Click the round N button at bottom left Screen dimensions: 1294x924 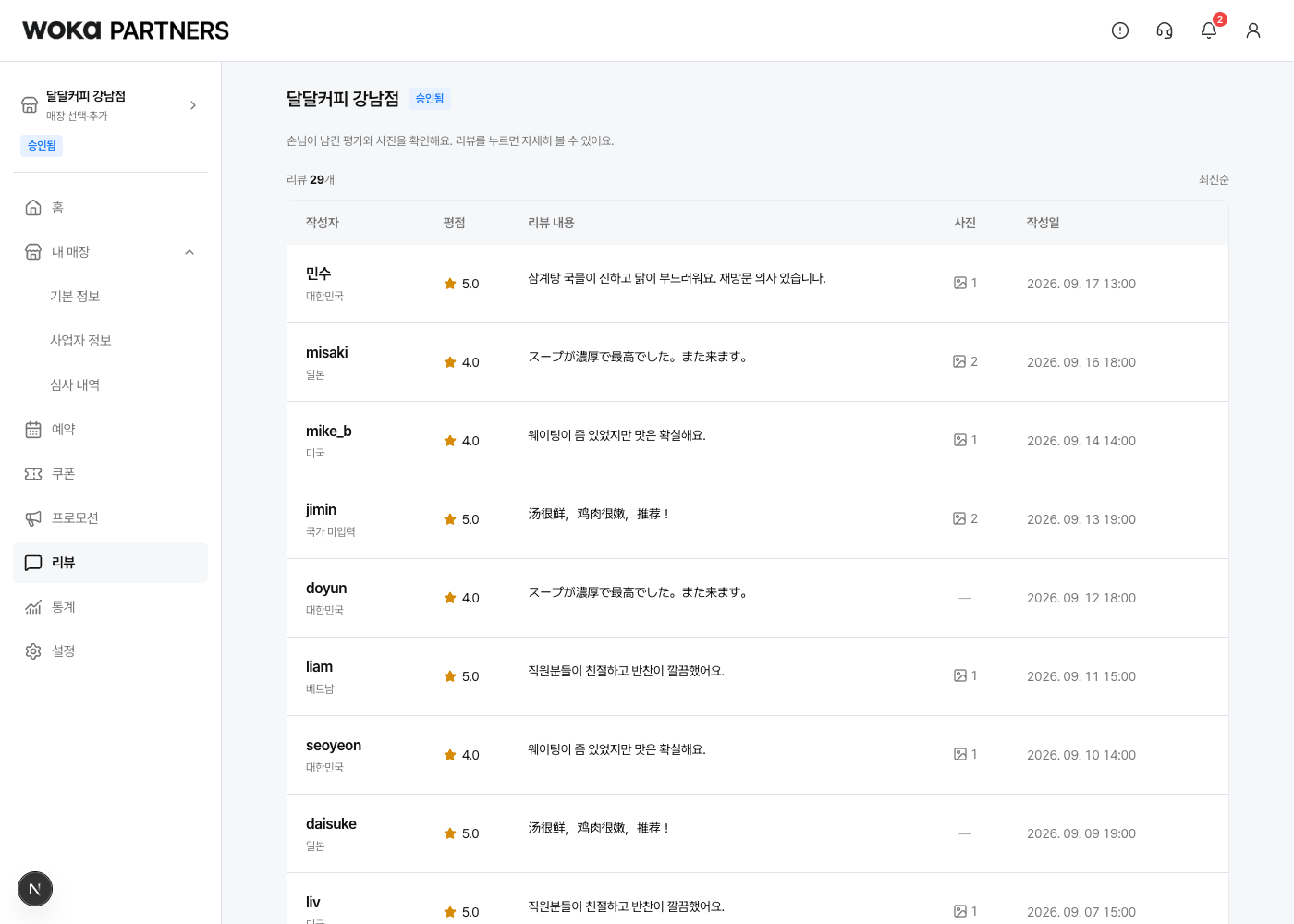[x=35, y=889]
